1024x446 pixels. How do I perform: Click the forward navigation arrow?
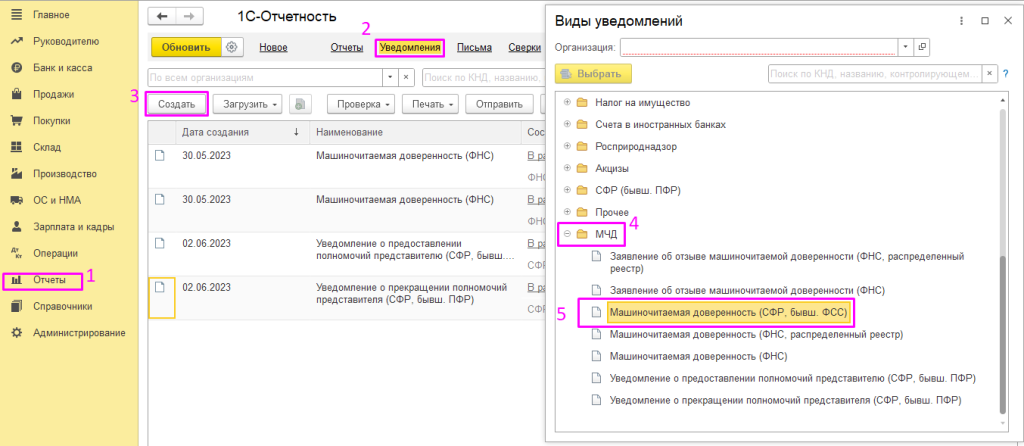[189, 16]
